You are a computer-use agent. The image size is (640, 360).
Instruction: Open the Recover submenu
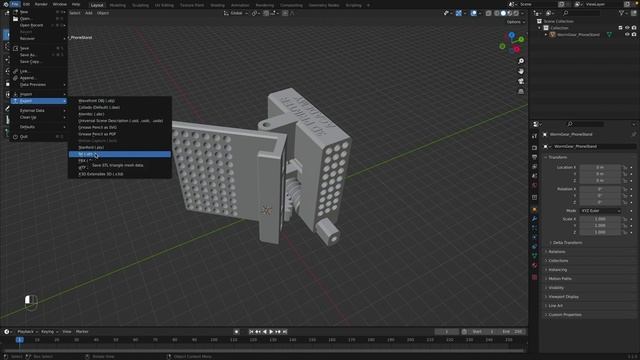click(39, 38)
